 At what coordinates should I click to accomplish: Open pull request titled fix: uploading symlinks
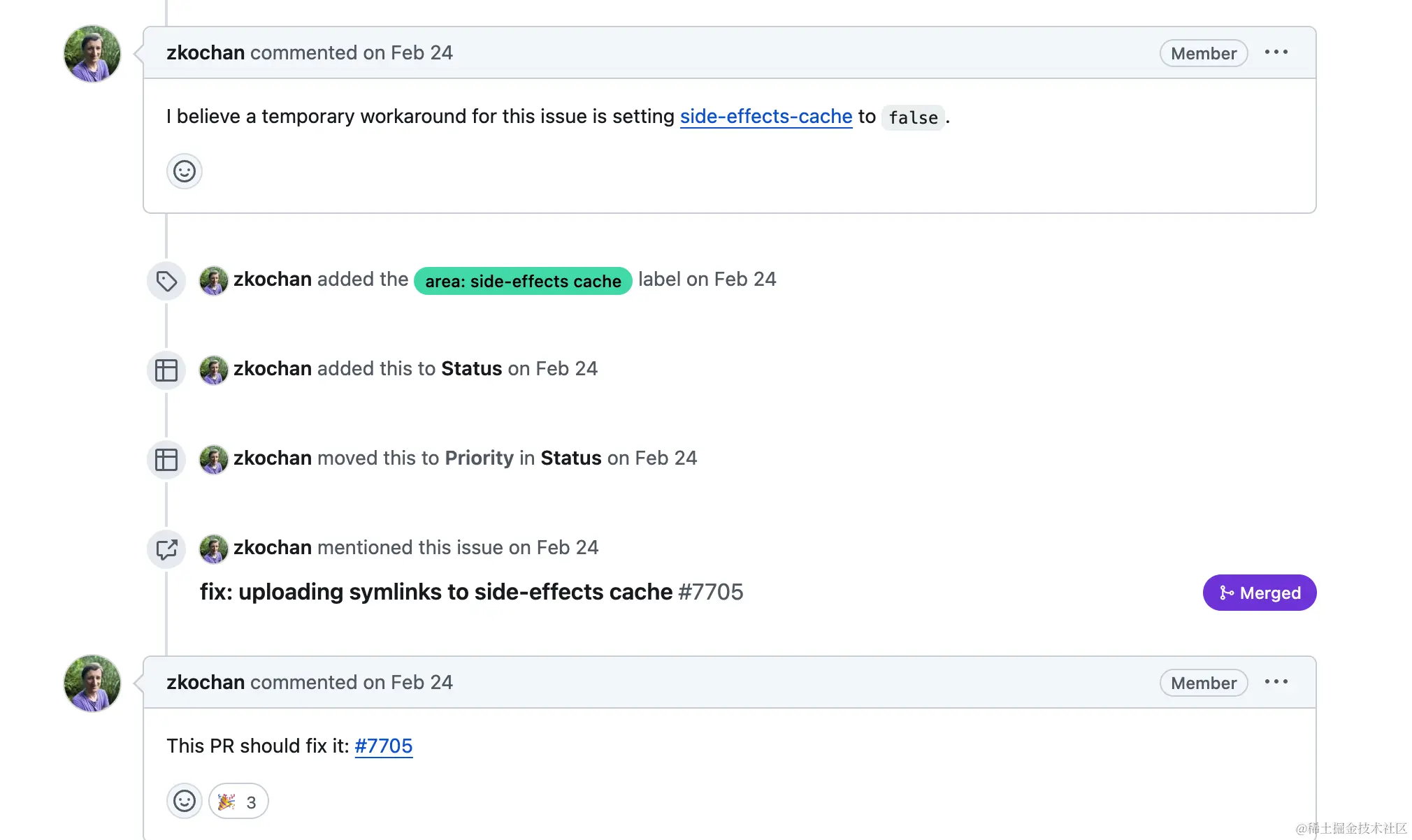pyautogui.click(x=435, y=592)
